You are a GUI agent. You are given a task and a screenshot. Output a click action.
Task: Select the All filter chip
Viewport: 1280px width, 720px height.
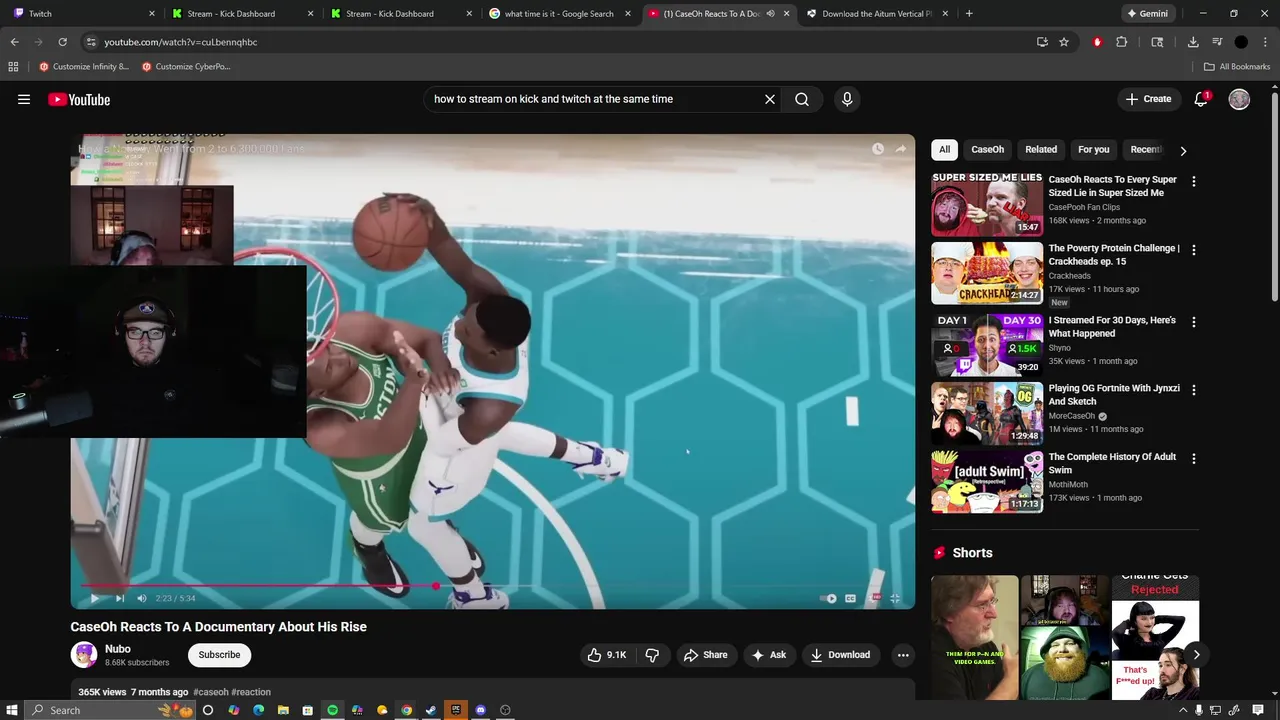click(x=944, y=149)
